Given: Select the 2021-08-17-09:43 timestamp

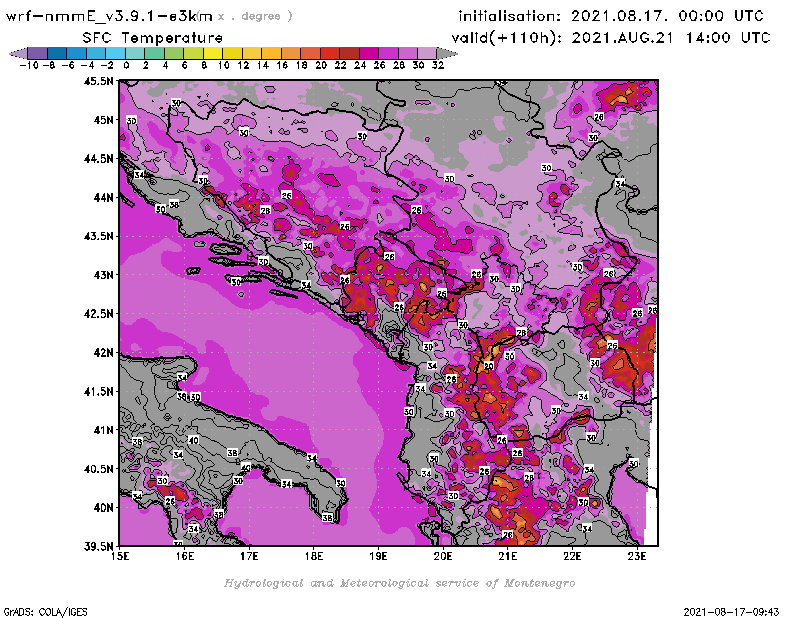Looking at the screenshot, I should 731,612.
